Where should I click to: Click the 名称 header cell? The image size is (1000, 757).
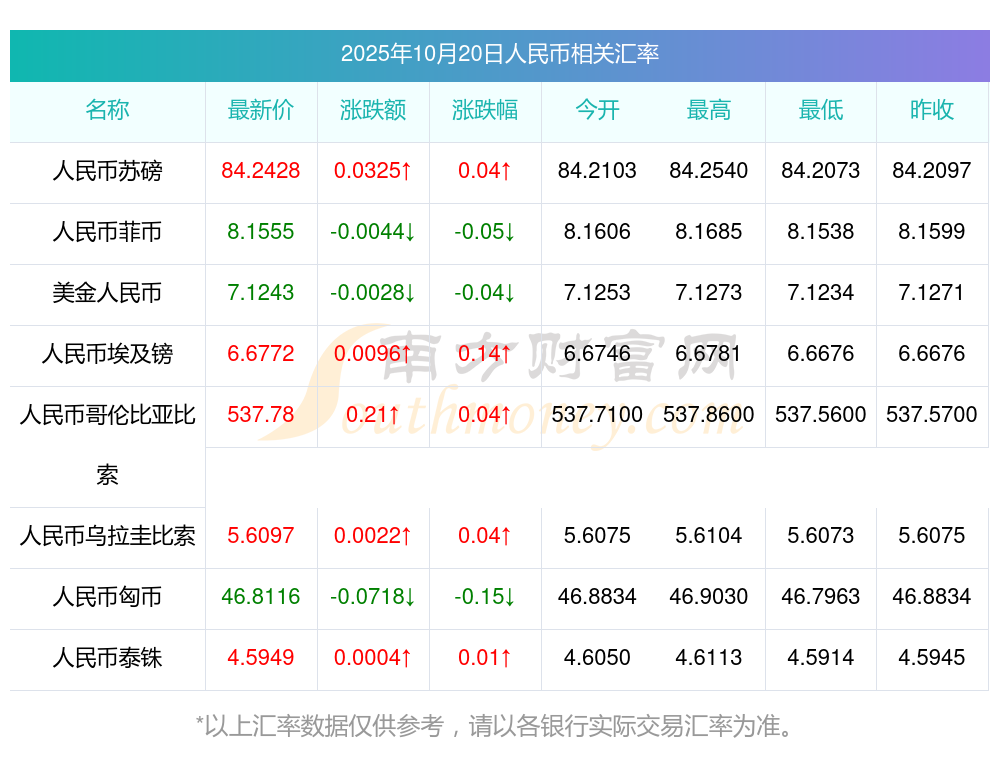click(107, 112)
